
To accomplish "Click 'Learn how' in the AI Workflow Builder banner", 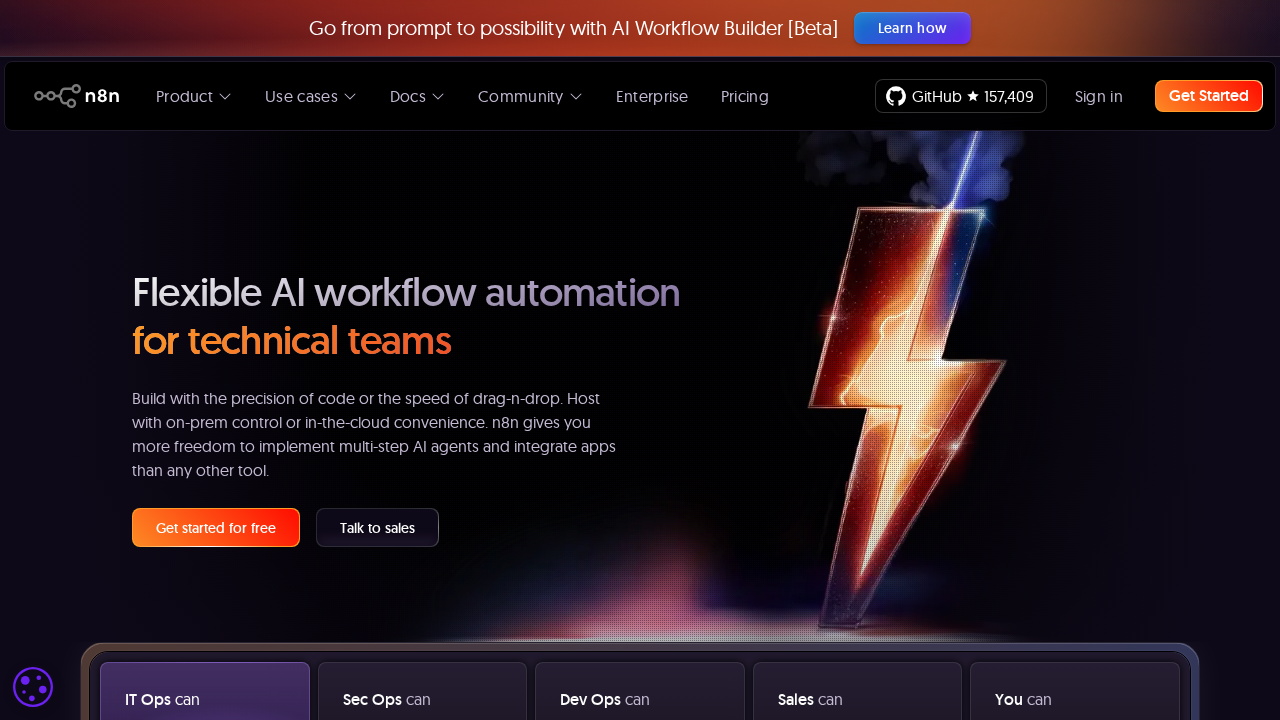I will [x=912, y=28].
